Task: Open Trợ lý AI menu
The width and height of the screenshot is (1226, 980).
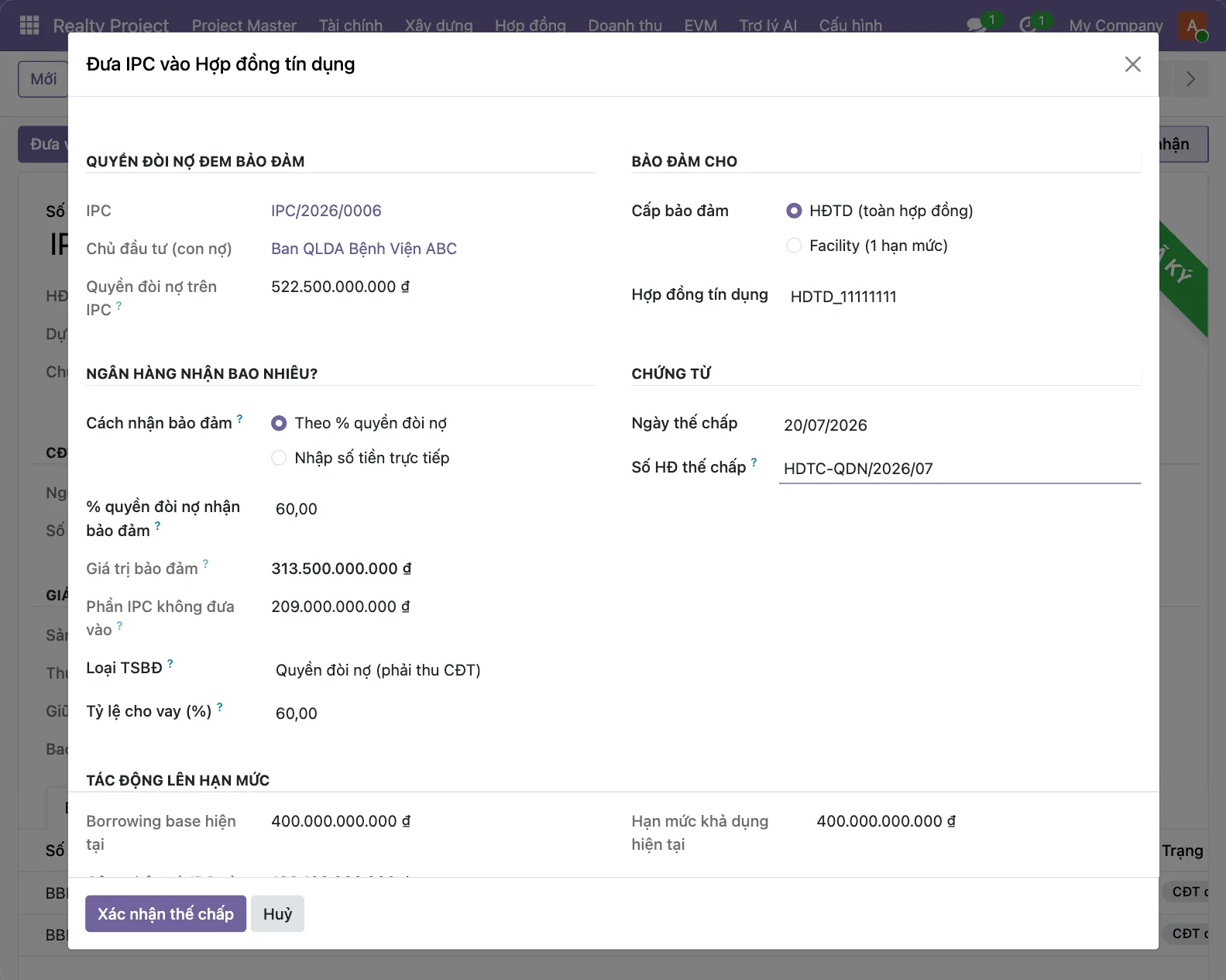Action: 768,26
